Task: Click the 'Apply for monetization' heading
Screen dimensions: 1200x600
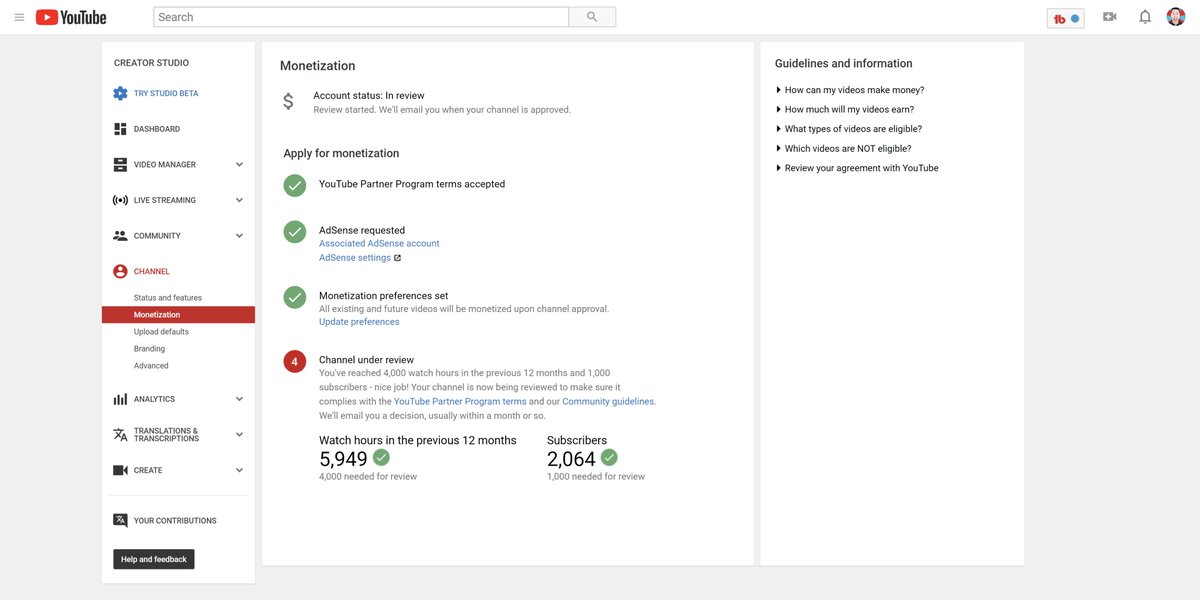Action: pyautogui.click(x=341, y=153)
